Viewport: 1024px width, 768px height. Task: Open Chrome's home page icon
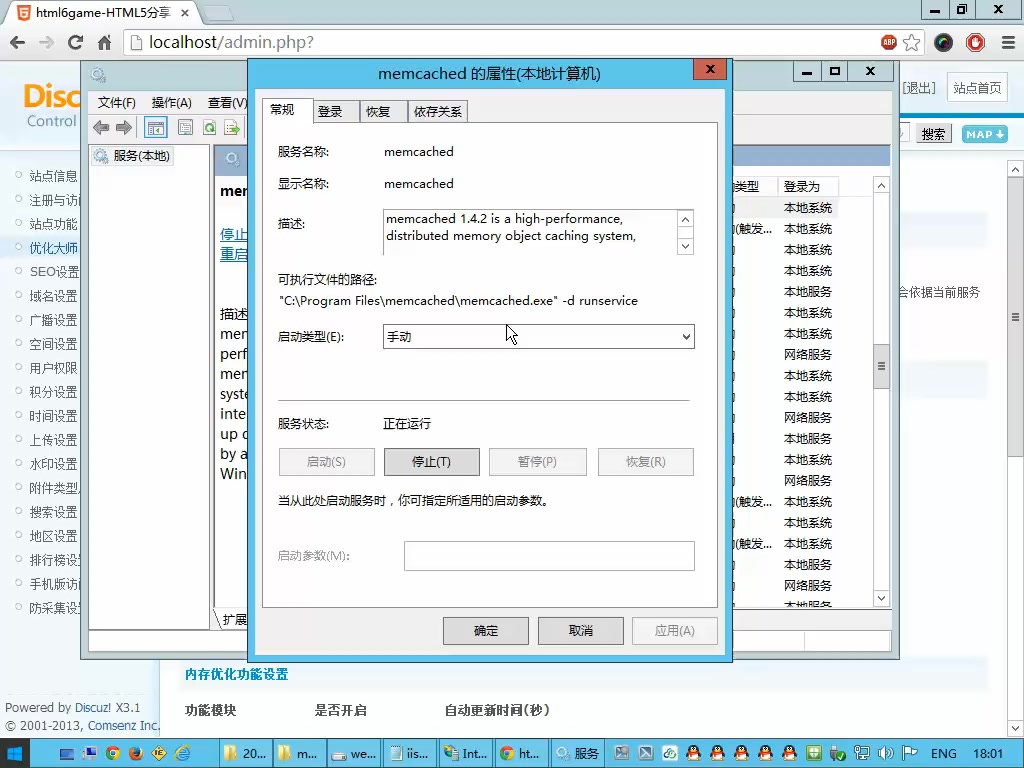104,42
